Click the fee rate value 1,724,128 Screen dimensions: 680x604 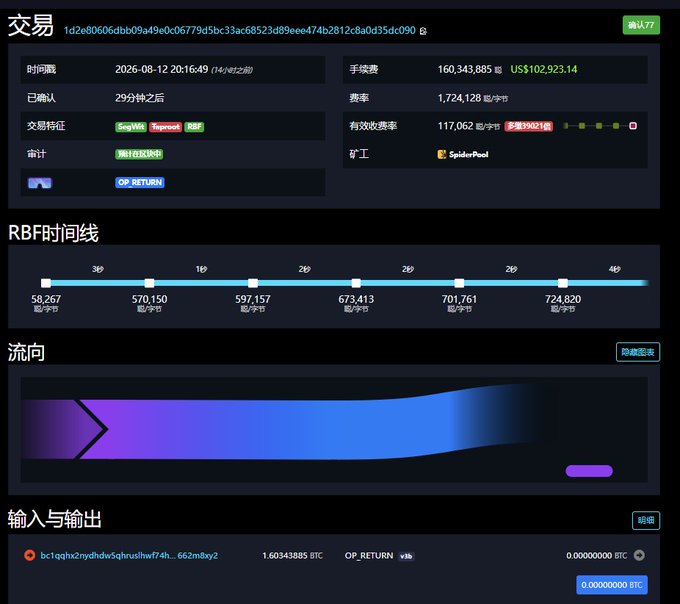[x=459, y=98]
